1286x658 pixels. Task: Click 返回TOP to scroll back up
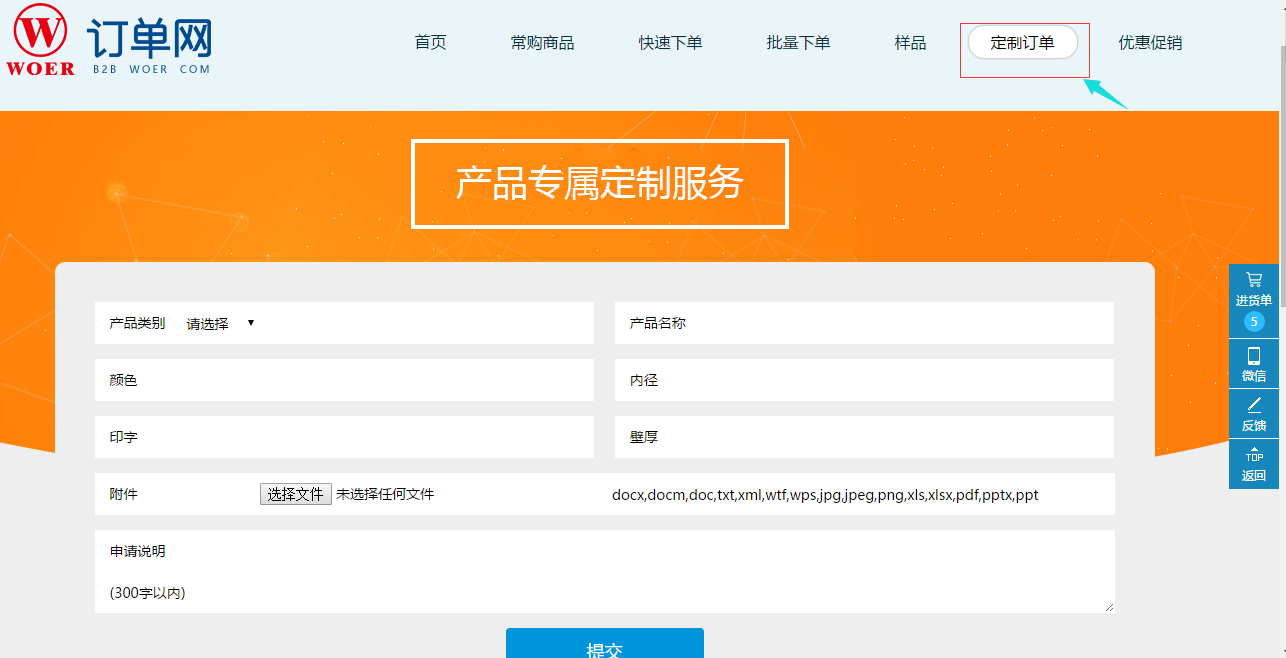(x=1253, y=464)
